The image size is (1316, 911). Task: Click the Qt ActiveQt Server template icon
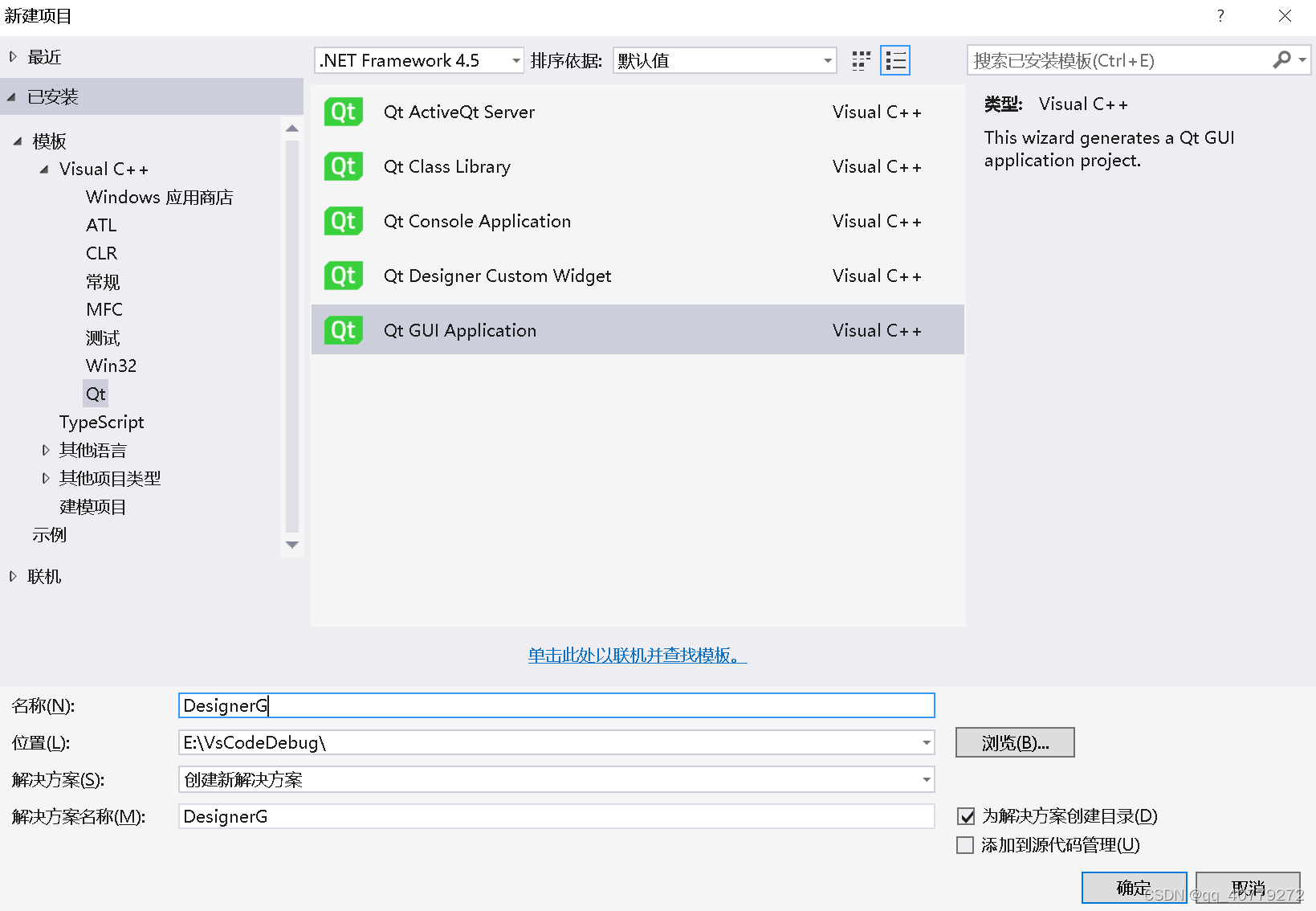pyautogui.click(x=344, y=112)
